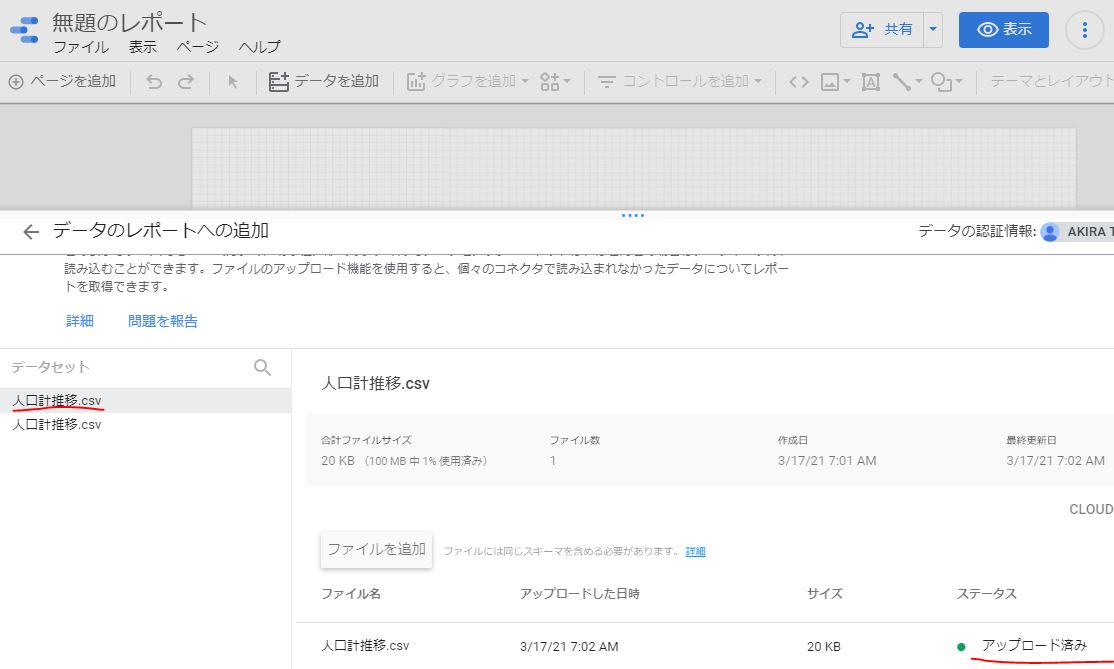Viewport: 1114px width, 669px height.
Task: Open the three-dot more options menu
Action: click(1085, 30)
